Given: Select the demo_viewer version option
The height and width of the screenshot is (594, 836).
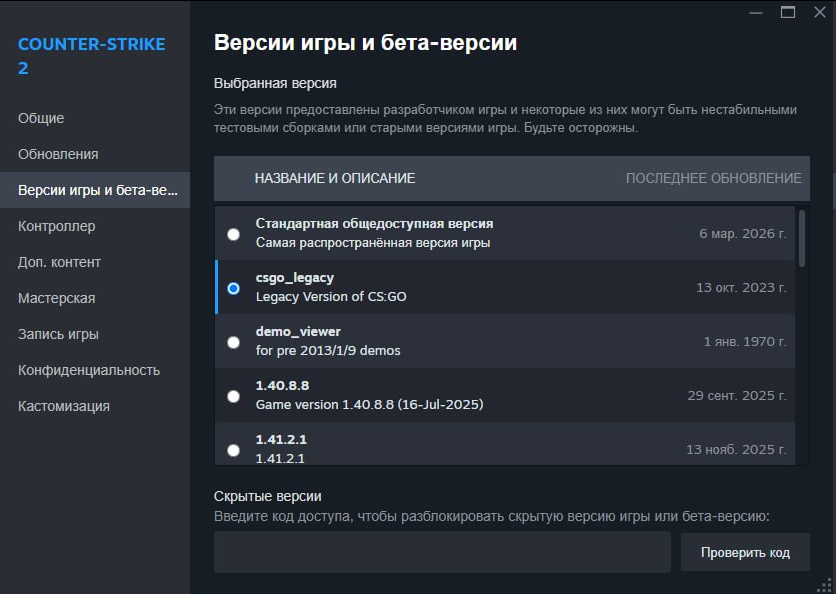Looking at the screenshot, I should 233,342.
